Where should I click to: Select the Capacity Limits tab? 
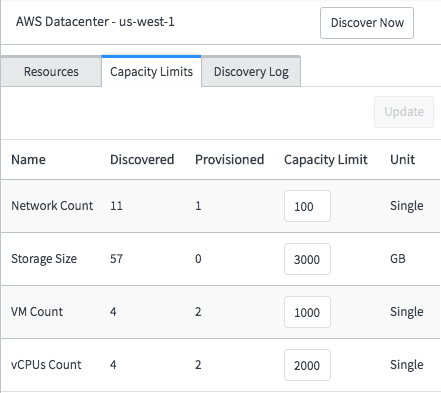[x=151, y=72]
